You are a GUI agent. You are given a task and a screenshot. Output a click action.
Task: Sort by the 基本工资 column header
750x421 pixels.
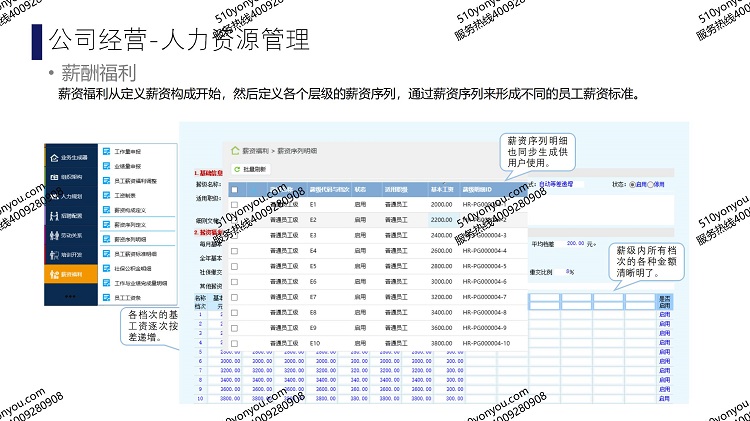coord(442,188)
